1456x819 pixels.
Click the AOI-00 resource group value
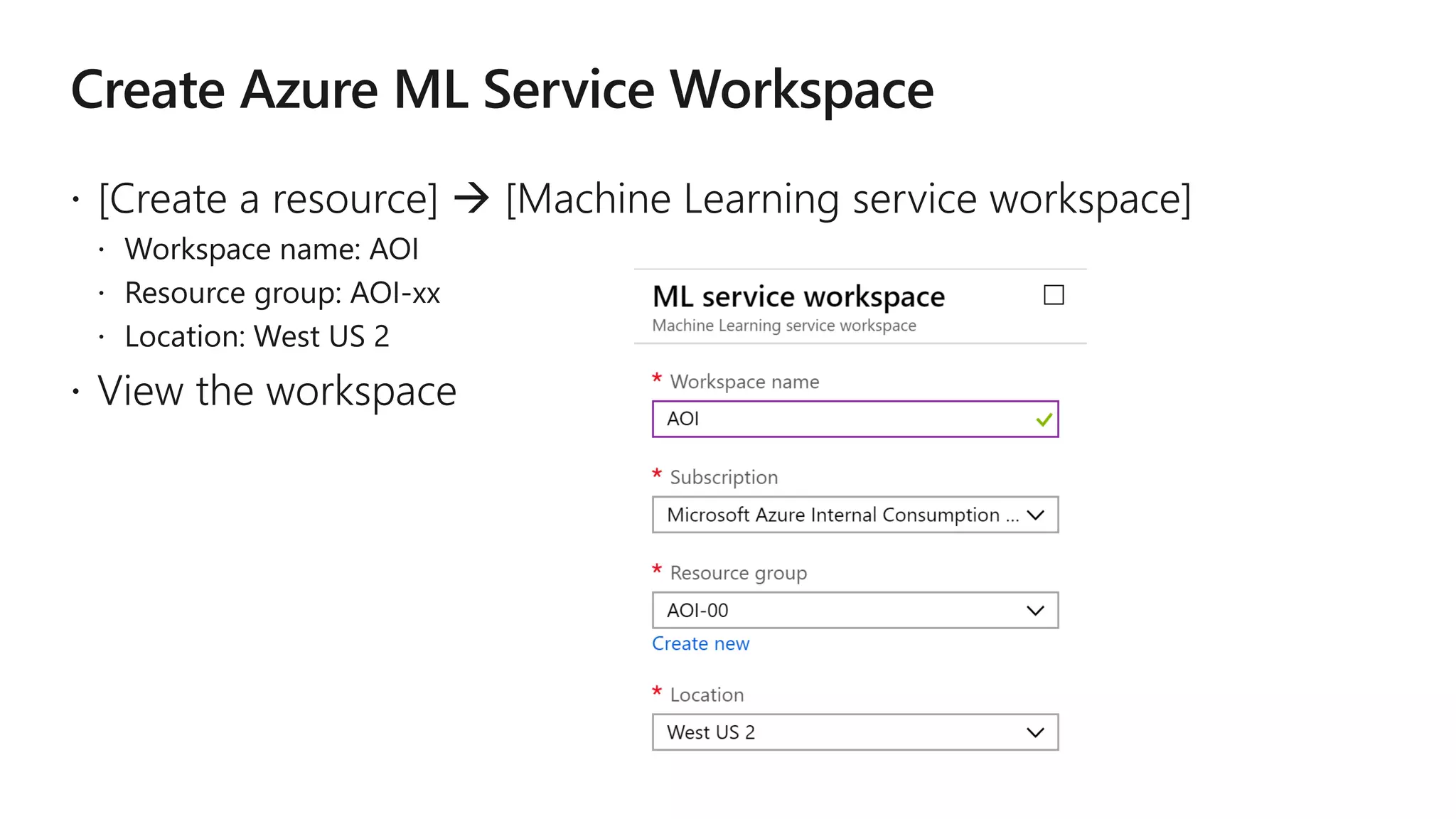697,611
